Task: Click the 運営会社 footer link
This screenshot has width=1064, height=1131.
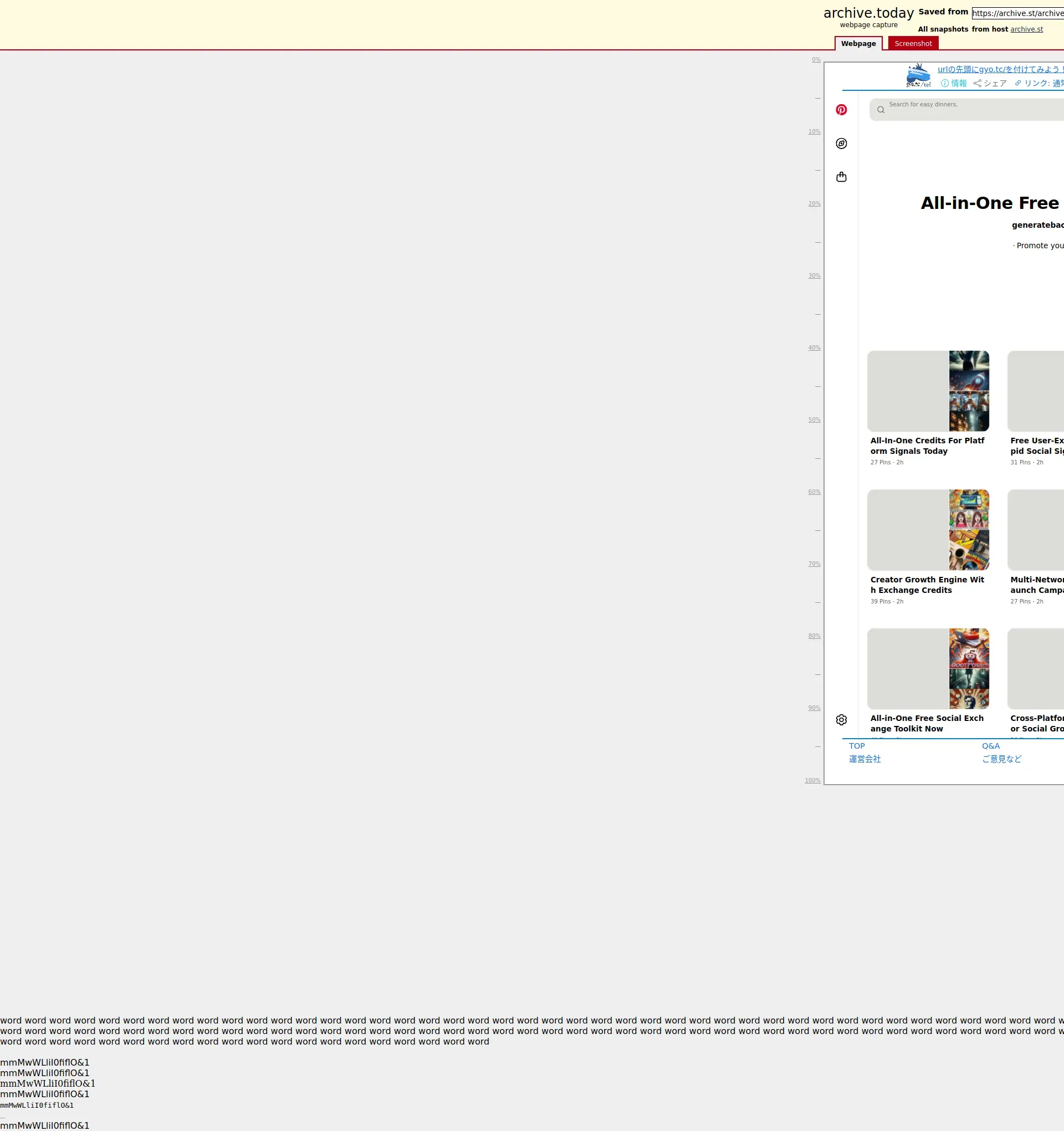Action: [864, 759]
